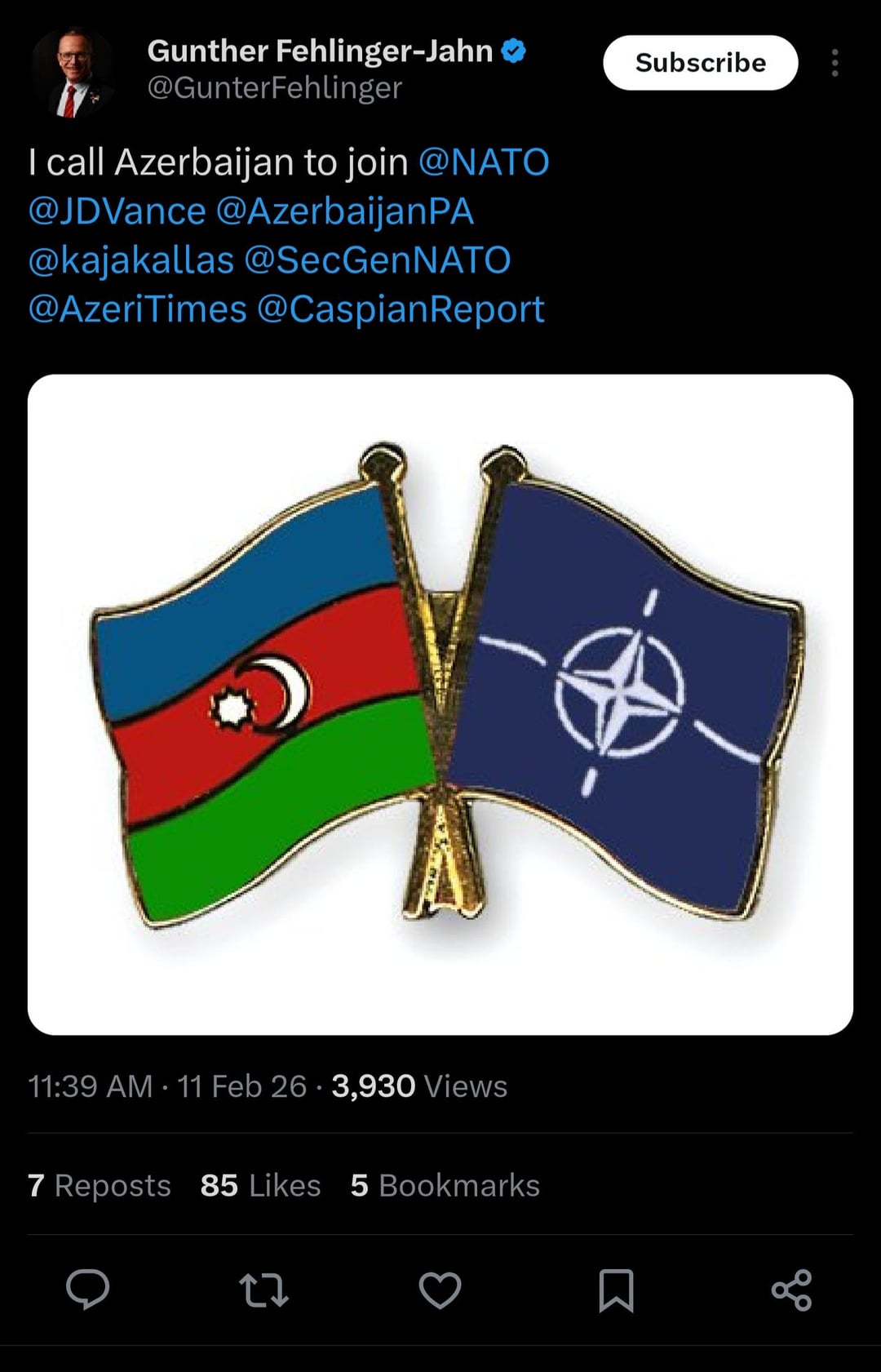This screenshot has height=1372, width=881.
Task: Tap the repost arrows icon
Action: point(263,1290)
